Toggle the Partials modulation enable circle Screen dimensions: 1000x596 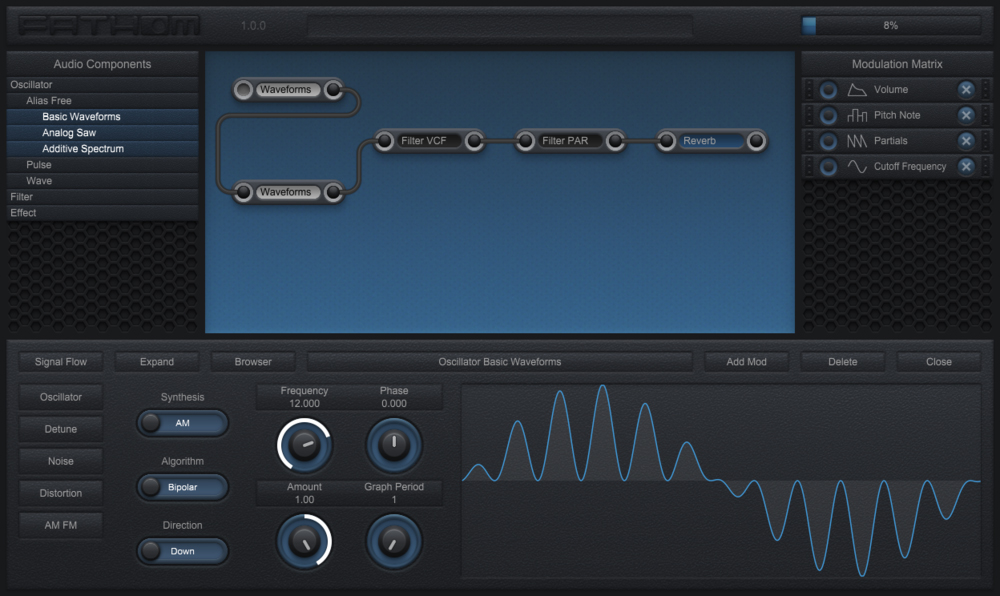(828, 141)
